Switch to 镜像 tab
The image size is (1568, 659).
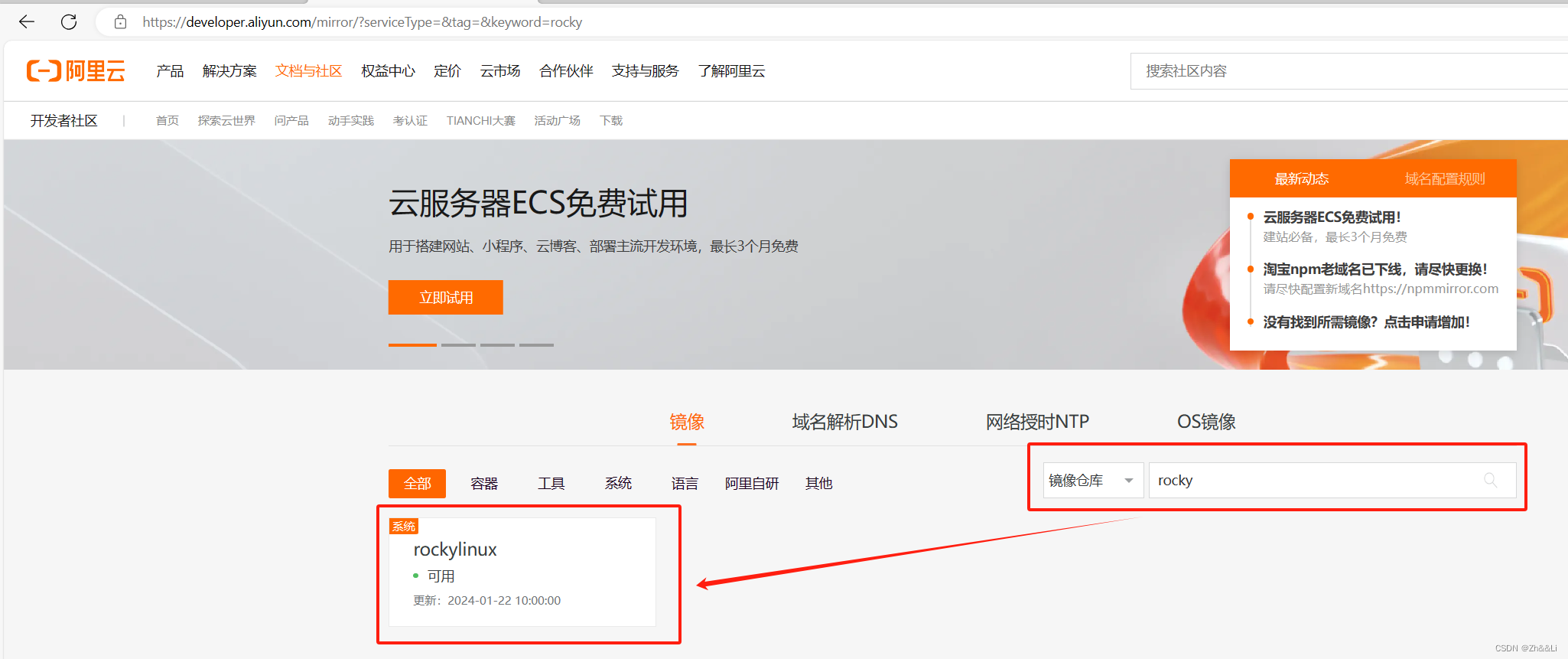coord(687,422)
